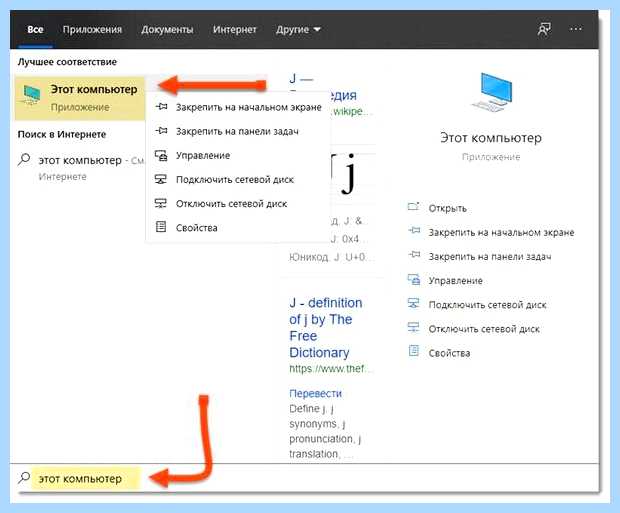Image resolution: width=620 pixels, height=513 pixels.
Task: Click pin-to-start icon in right pane
Action: (414, 231)
